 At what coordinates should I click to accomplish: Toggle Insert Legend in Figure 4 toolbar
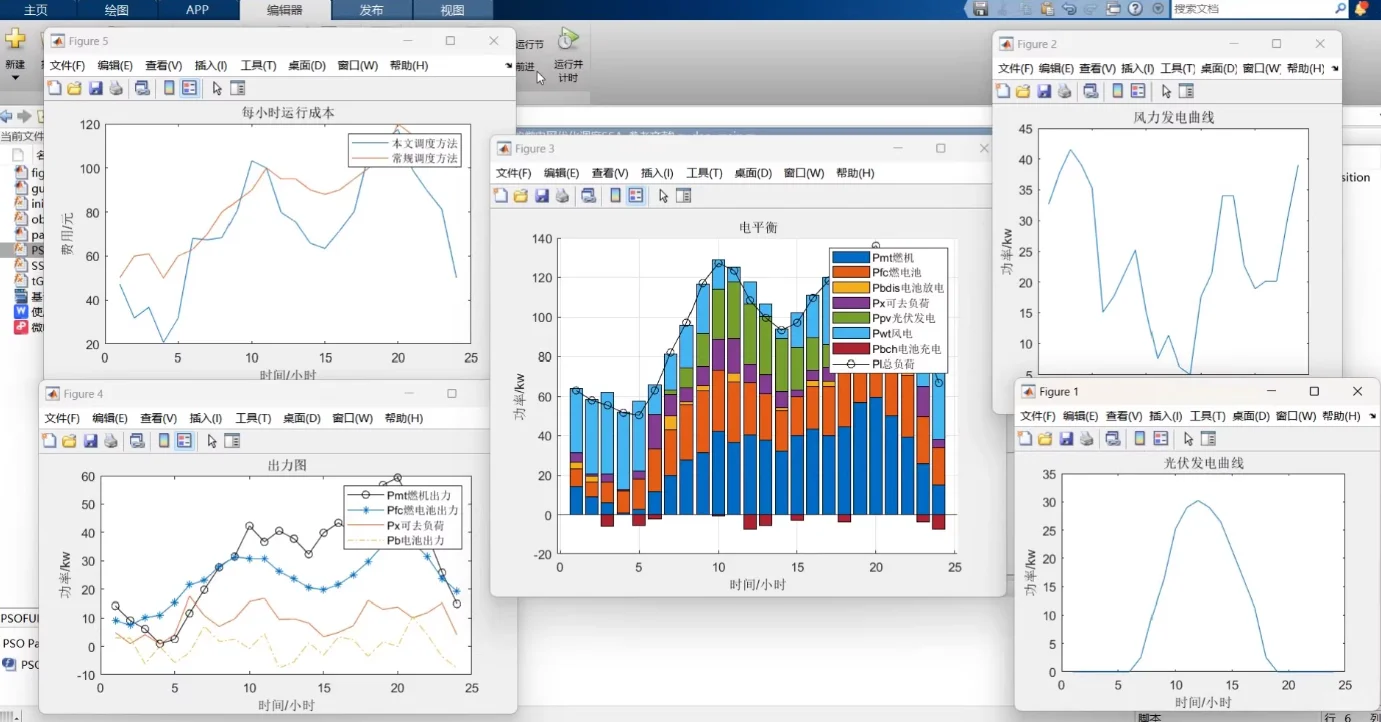tap(184, 441)
